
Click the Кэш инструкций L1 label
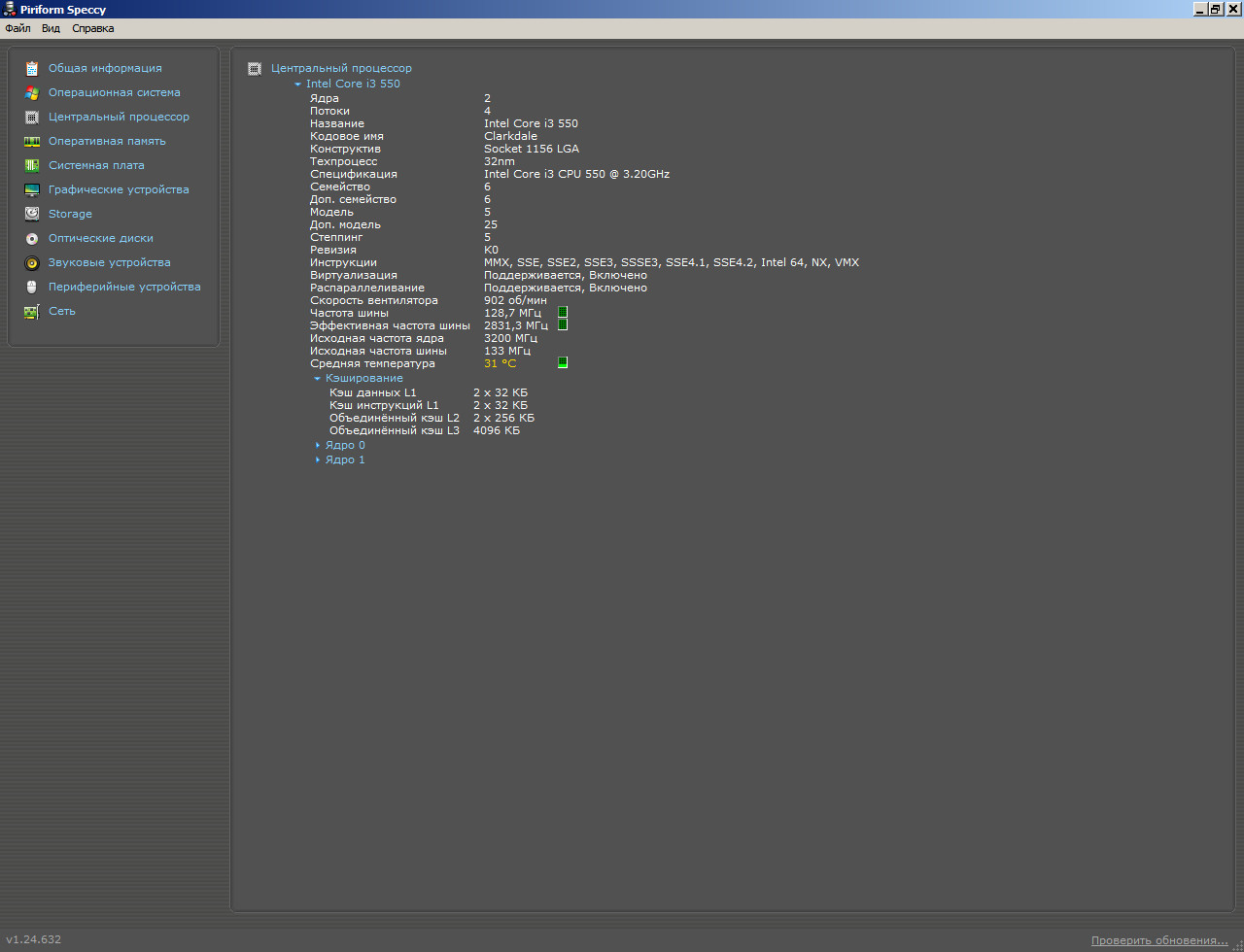coord(384,405)
